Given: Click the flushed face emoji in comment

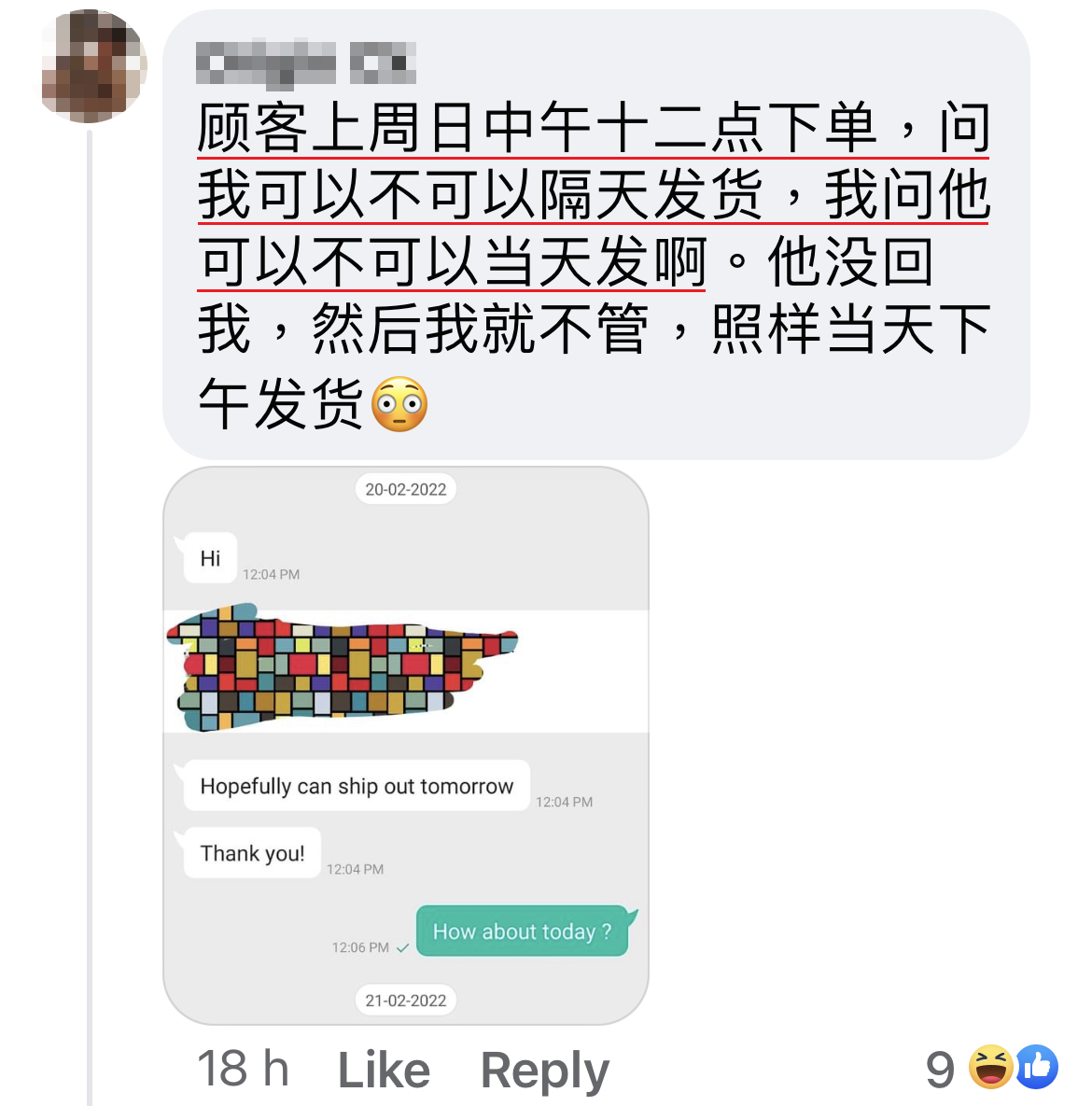Looking at the screenshot, I should [x=399, y=403].
